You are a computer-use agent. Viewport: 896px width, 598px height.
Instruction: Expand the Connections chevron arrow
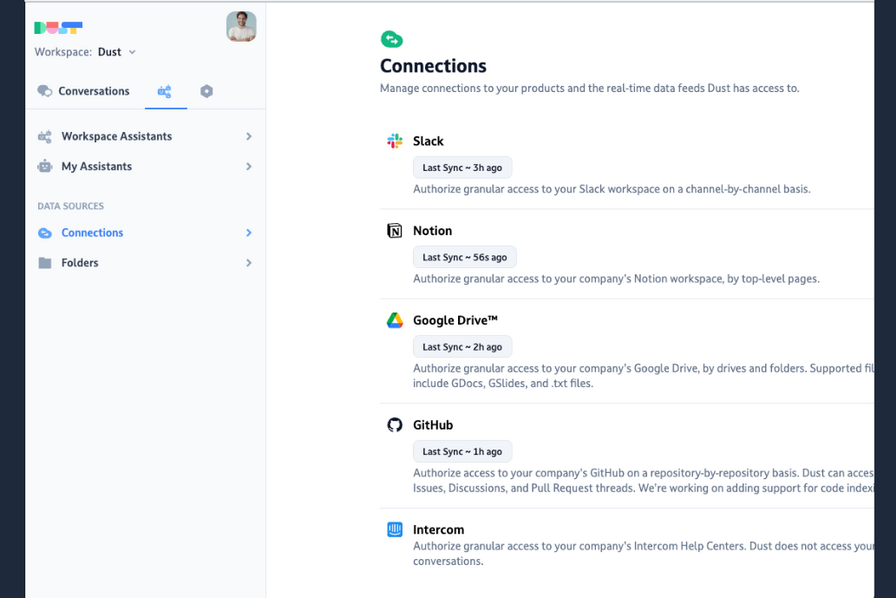249,233
